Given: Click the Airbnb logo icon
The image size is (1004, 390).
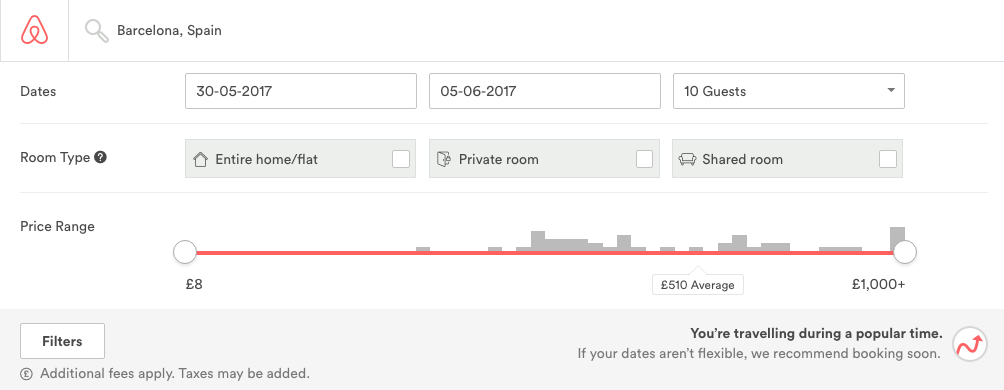Looking at the screenshot, I should 35,30.
